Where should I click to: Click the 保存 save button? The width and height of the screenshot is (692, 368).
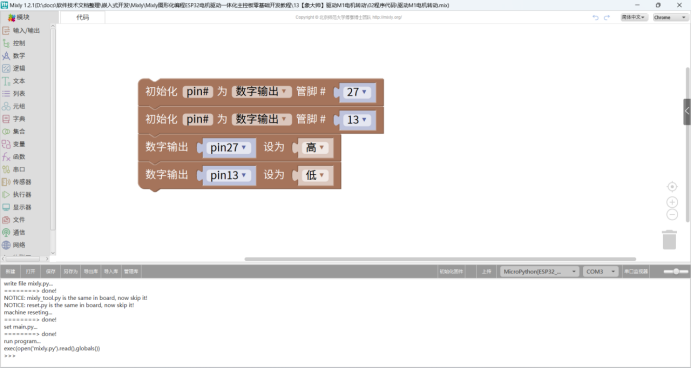pyautogui.click(x=51, y=271)
